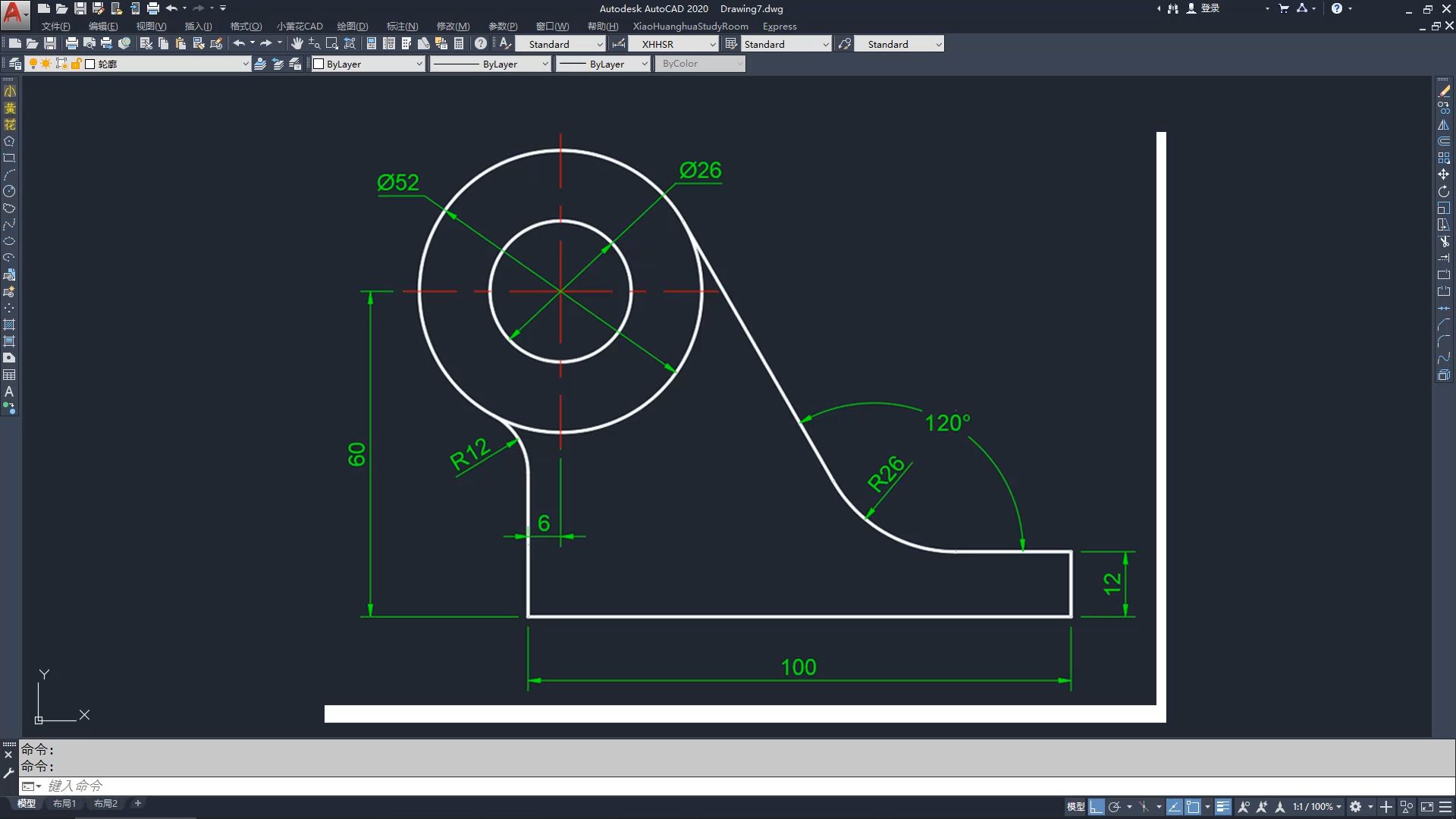Viewport: 1456px width, 819px height.
Task: Open the ByLayer color dropdown
Action: pyautogui.click(x=368, y=64)
